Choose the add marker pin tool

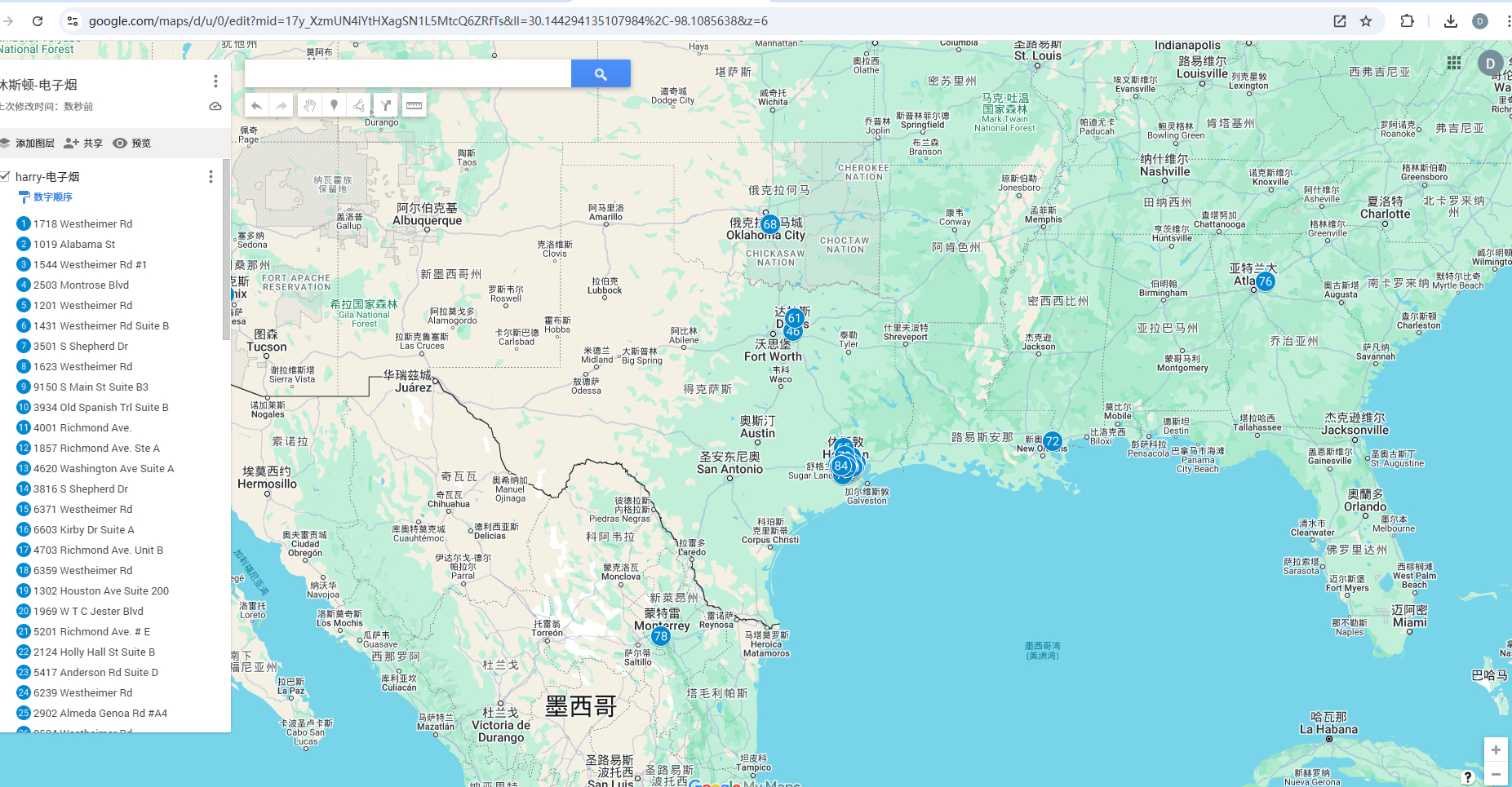tap(334, 105)
